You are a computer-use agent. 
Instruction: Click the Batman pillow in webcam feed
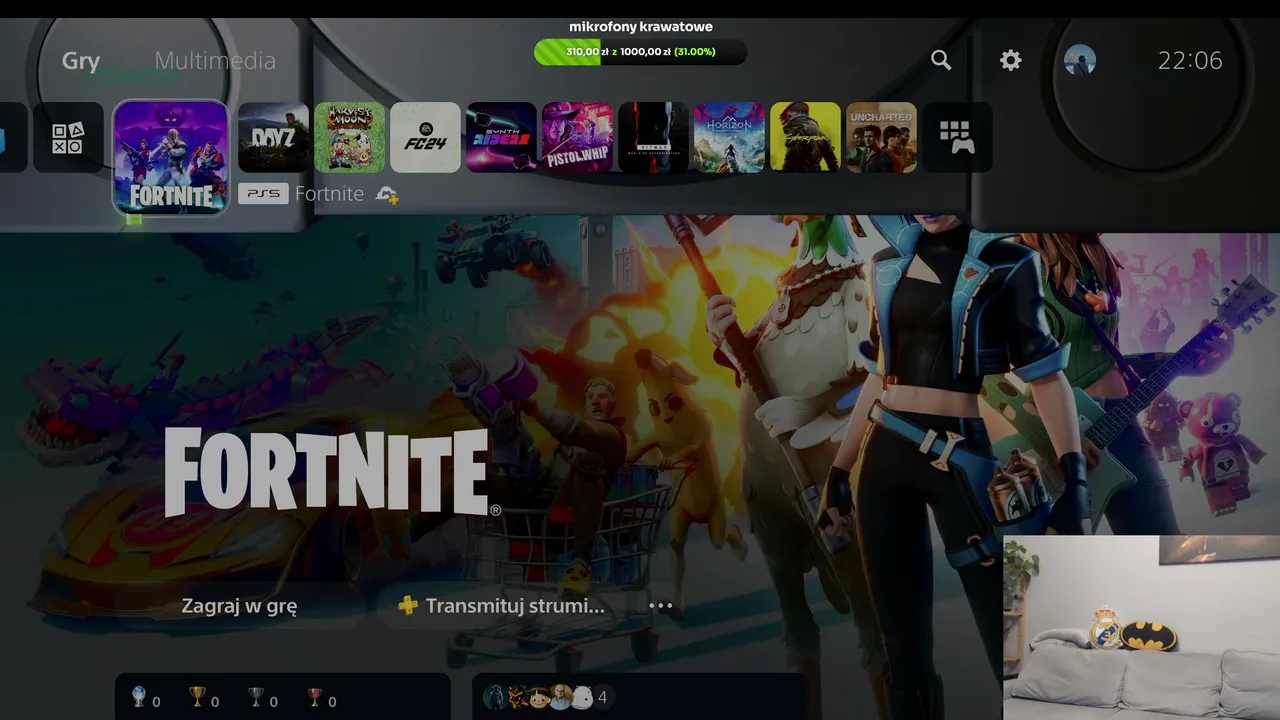coord(1148,635)
